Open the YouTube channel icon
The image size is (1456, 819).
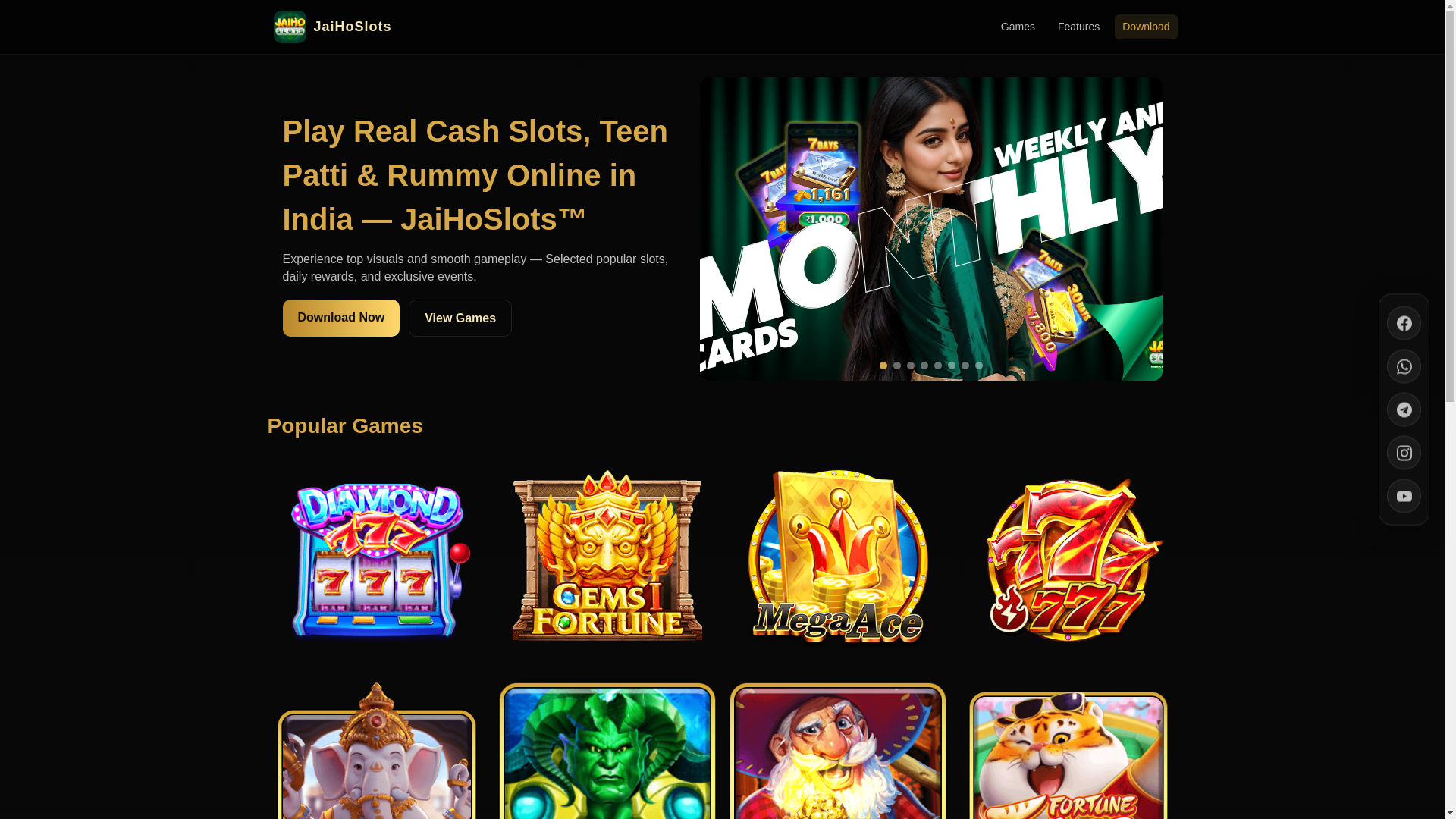tap(1404, 496)
